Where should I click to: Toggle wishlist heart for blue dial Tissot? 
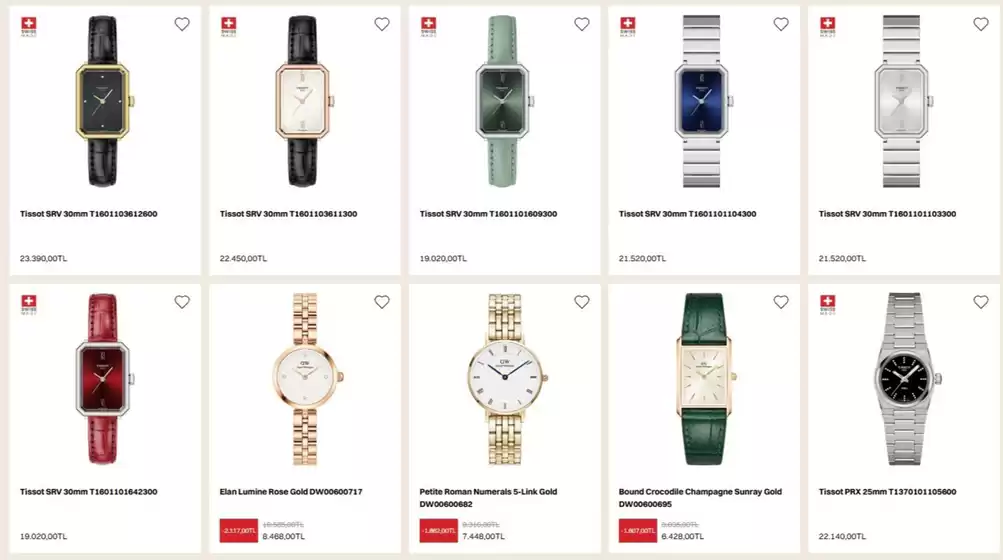[x=781, y=24]
